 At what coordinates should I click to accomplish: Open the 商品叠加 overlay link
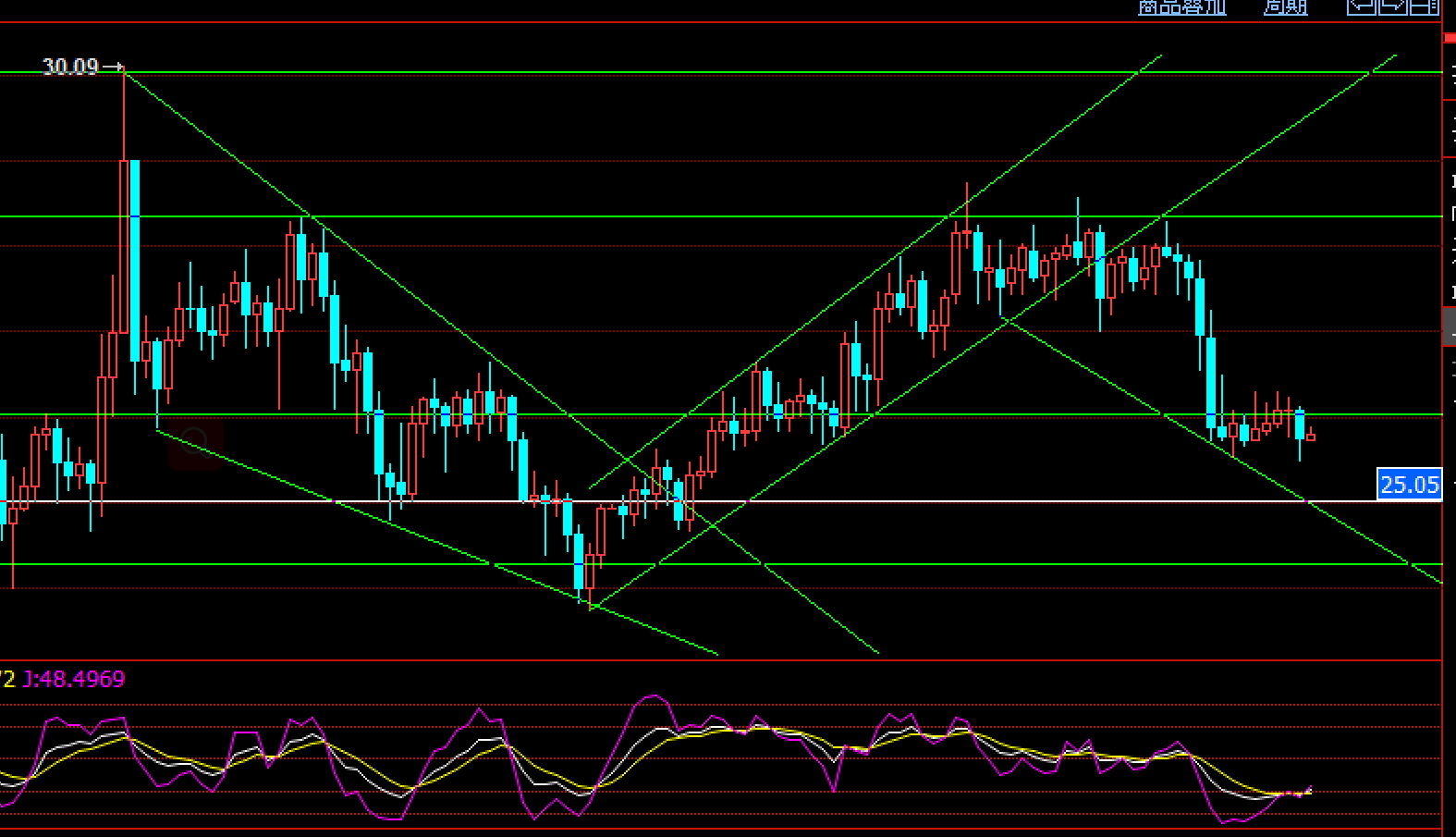1182,7
